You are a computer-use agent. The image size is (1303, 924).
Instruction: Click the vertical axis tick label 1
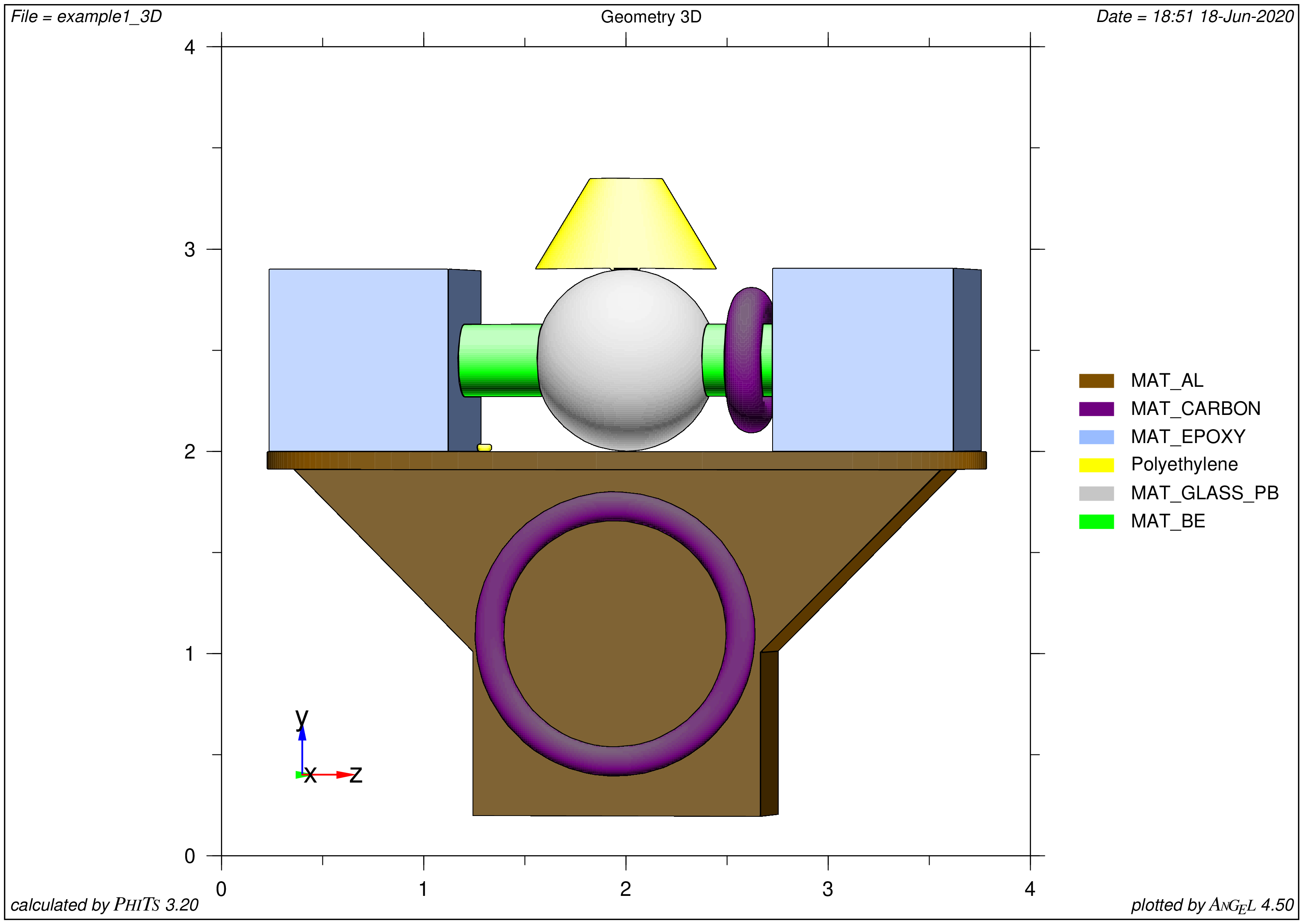[x=190, y=654]
